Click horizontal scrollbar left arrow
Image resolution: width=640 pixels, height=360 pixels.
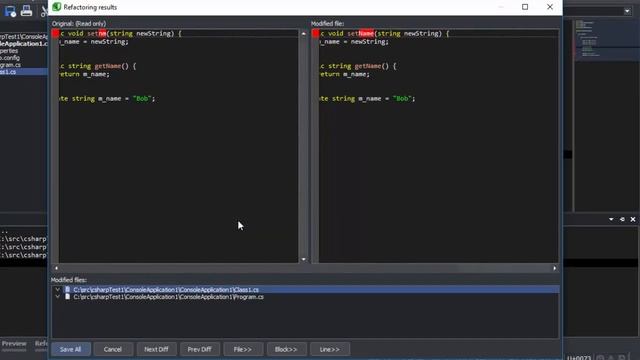point(56,268)
